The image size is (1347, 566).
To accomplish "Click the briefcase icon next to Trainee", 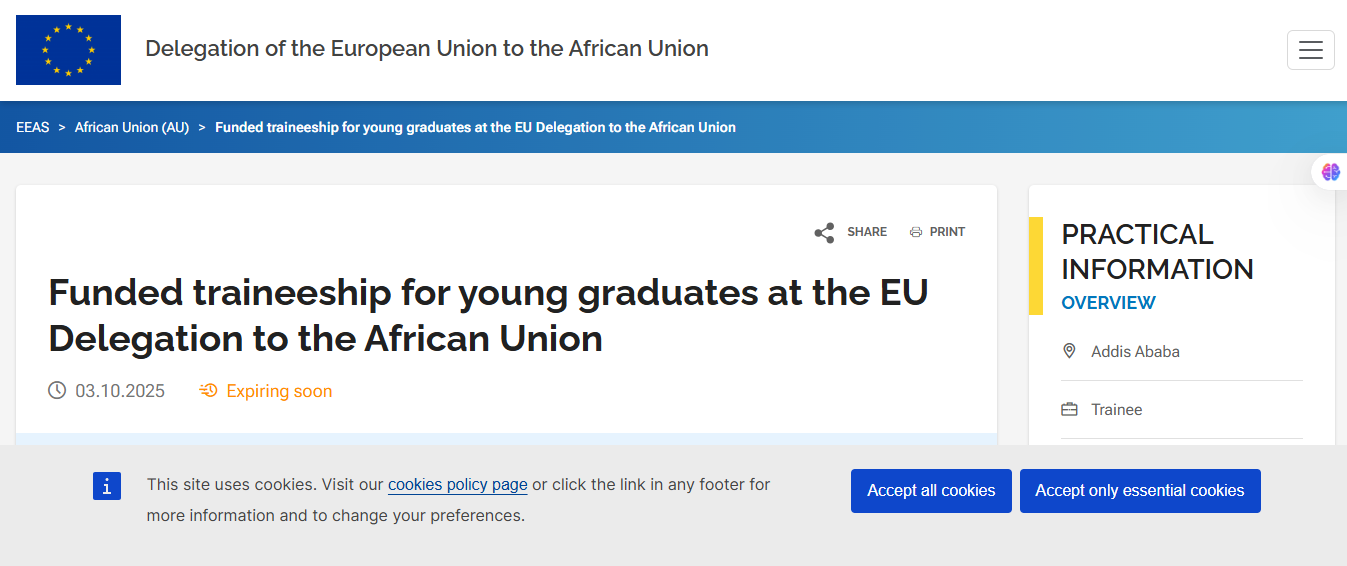I will [x=1069, y=409].
